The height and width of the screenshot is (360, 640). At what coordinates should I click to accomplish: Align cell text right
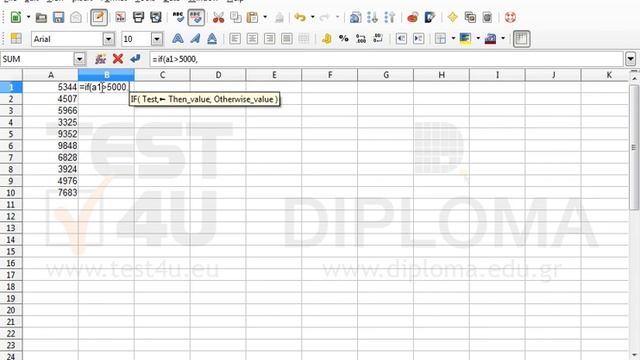pos(269,39)
